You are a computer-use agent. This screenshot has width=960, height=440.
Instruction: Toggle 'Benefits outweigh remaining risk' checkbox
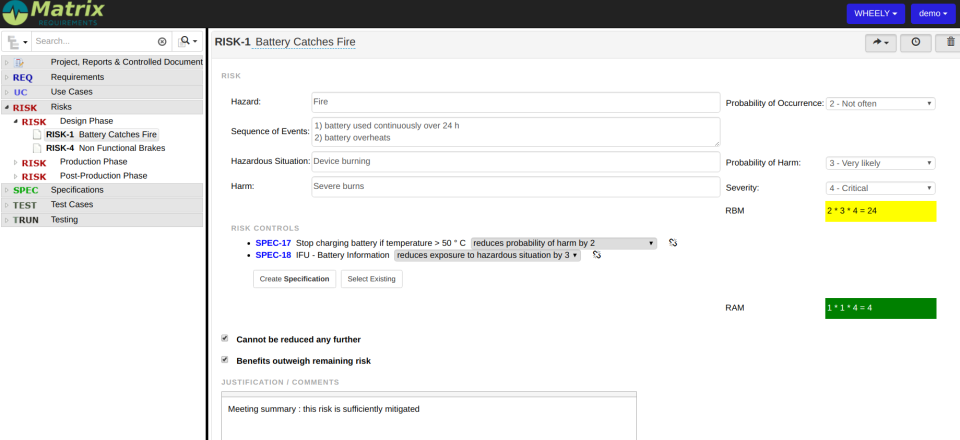(225, 360)
